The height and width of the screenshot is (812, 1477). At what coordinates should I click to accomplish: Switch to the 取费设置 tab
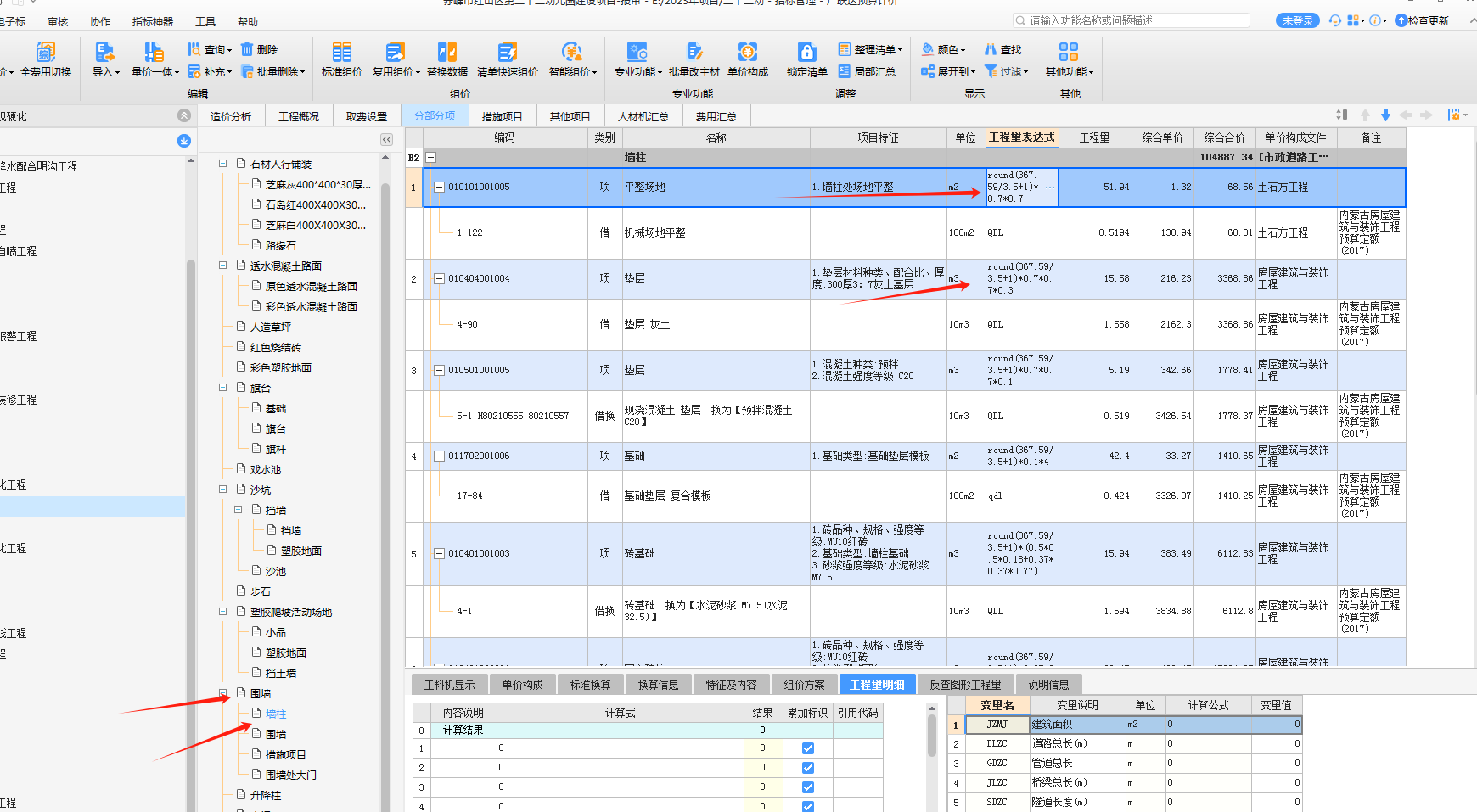pos(367,116)
